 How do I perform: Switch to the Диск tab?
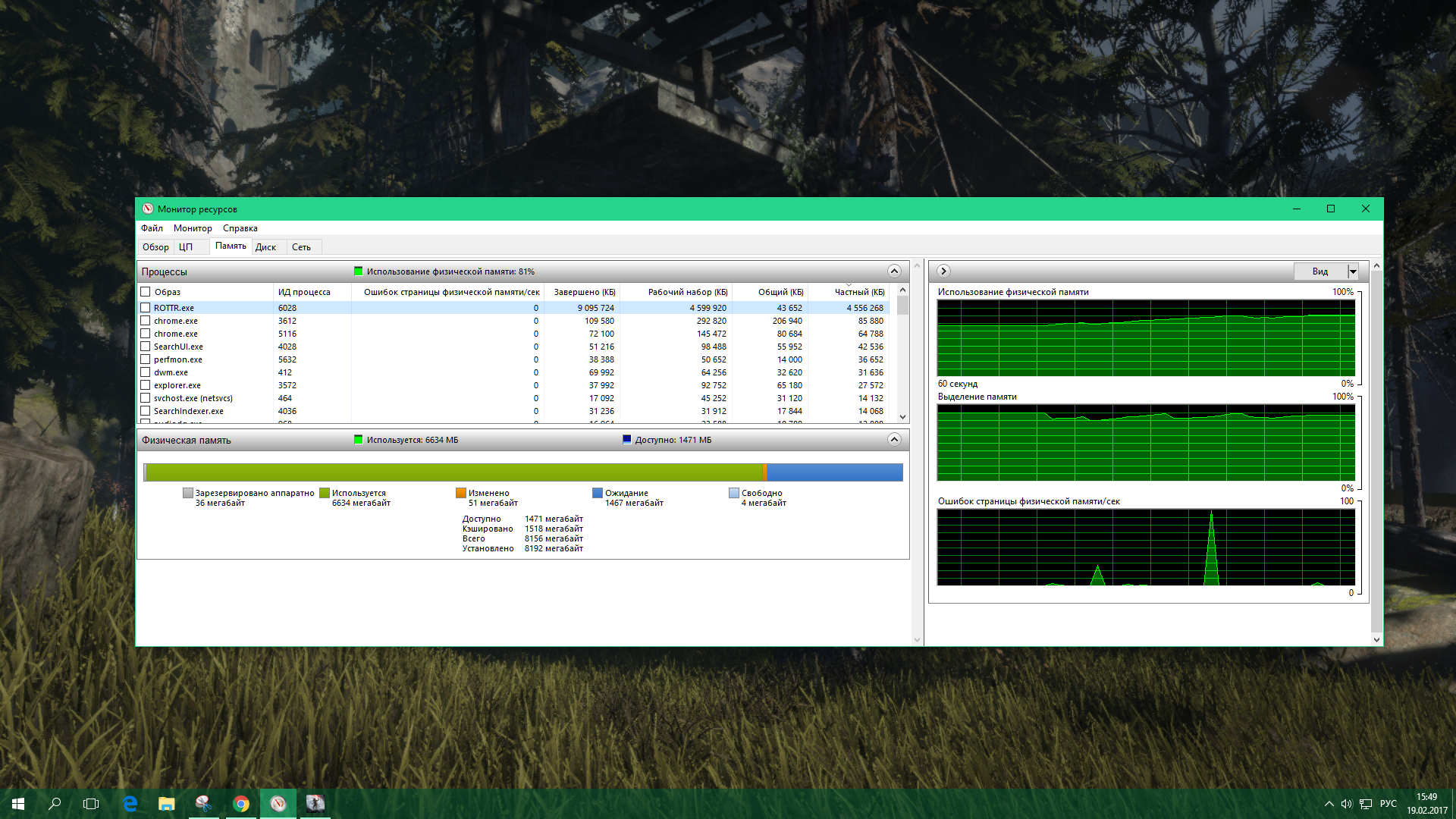coord(265,247)
